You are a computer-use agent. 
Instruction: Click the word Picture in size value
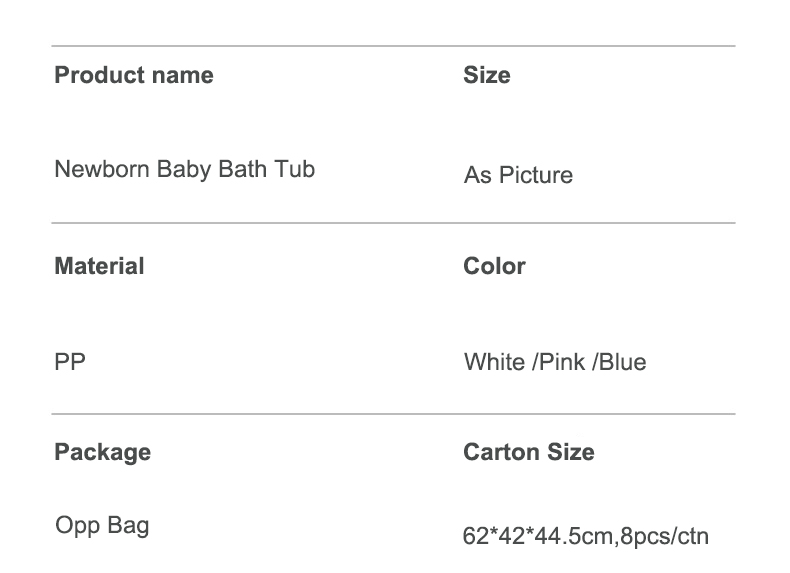[x=536, y=175]
